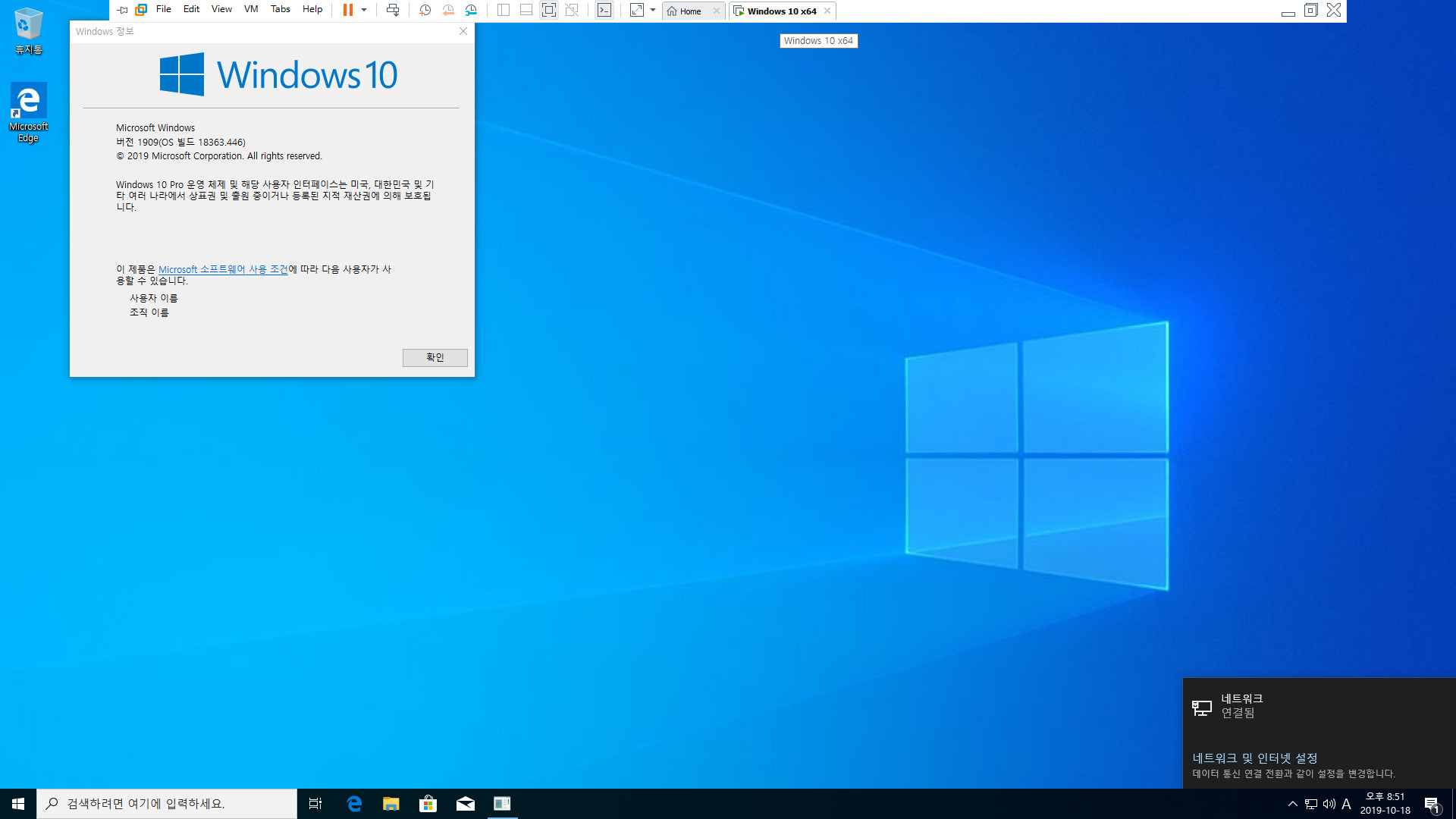The height and width of the screenshot is (819, 1456).
Task: Open the Edit menu
Action: pyautogui.click(x=191, y=9)
